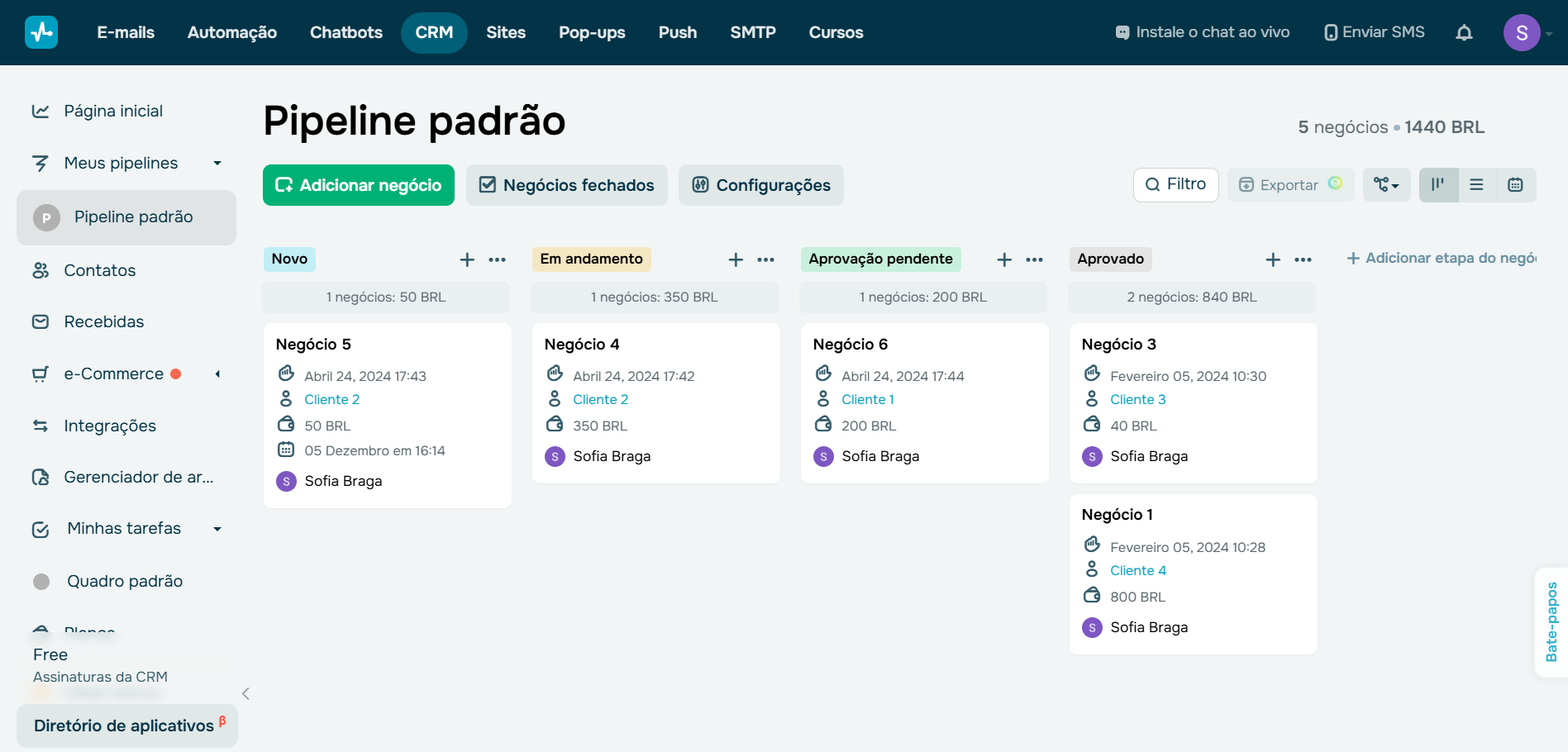Click the SendPulse logo icon
1568x752 pixels.
click(x=41, y=32)
